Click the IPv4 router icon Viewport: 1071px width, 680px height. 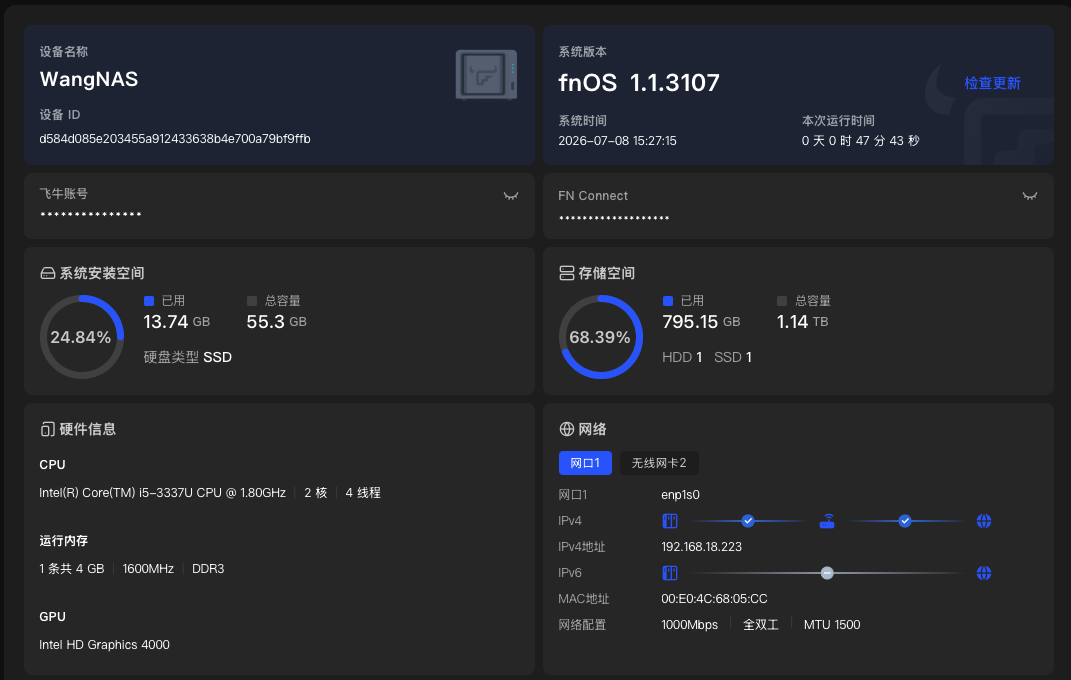826,521
